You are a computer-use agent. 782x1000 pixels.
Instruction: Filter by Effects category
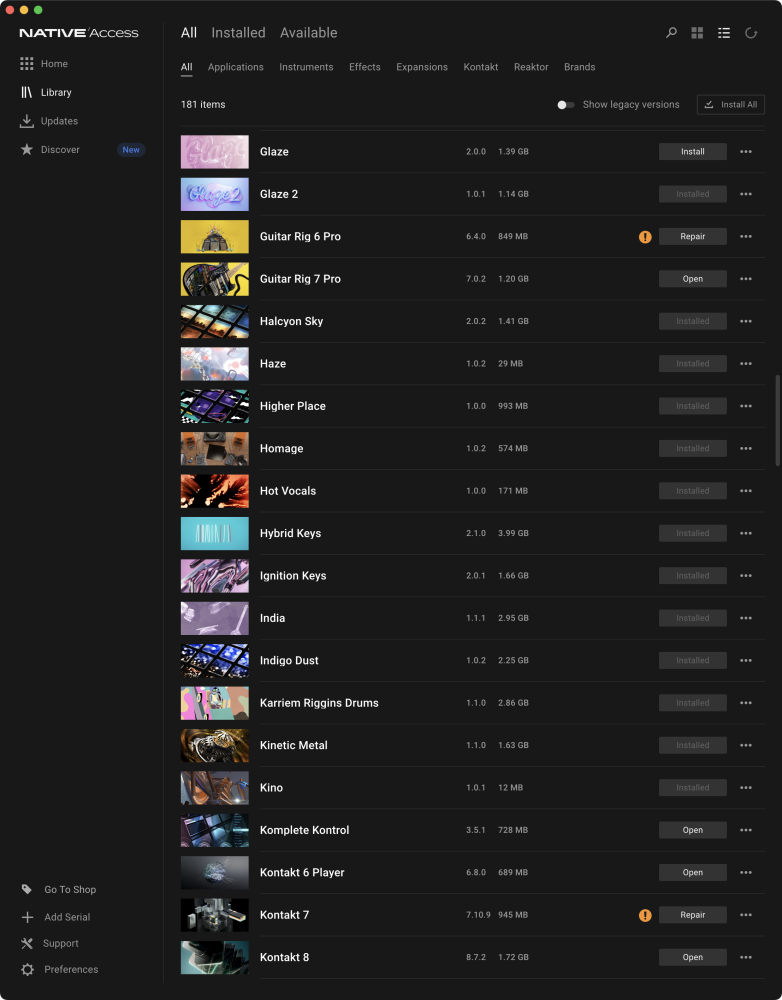pos(365,67)
